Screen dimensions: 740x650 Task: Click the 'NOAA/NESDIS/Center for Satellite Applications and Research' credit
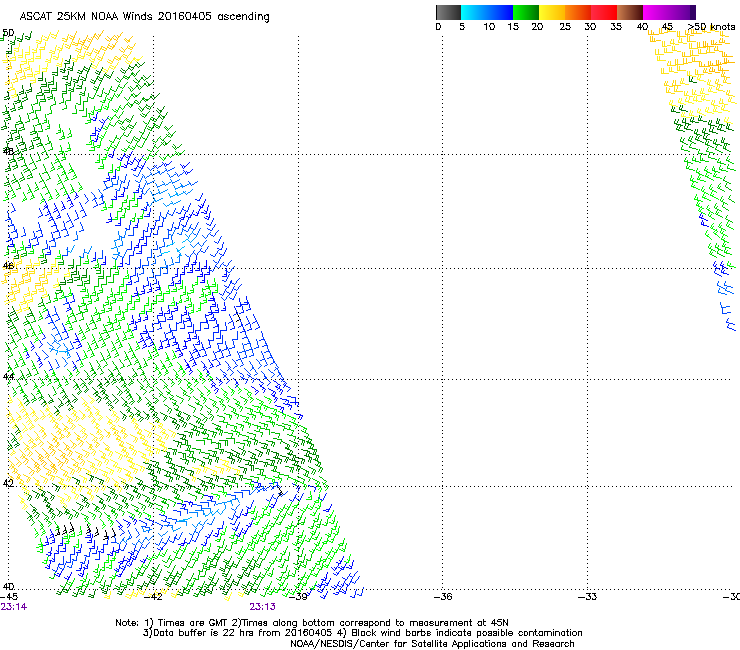pos(432,644)
